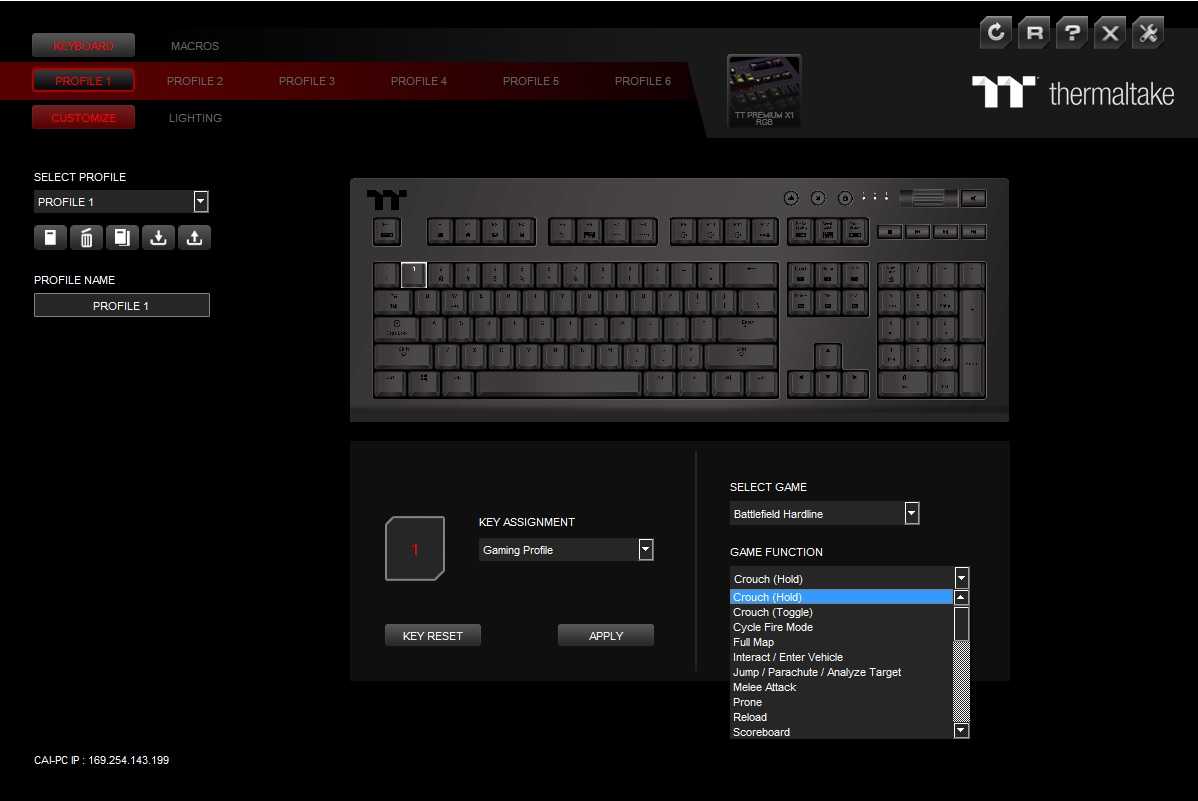Click the R reset icon button

(x=1034, y=33)
